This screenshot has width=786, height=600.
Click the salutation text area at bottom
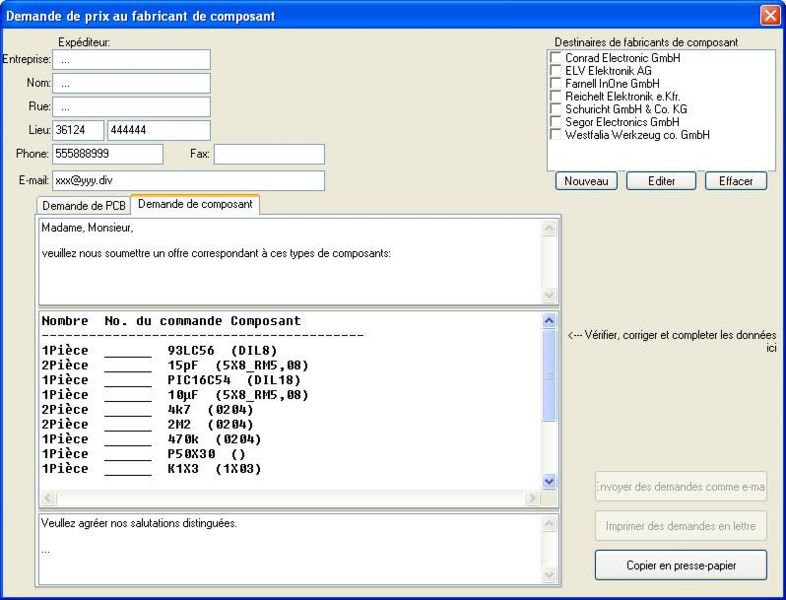click(x=288, y=548)
